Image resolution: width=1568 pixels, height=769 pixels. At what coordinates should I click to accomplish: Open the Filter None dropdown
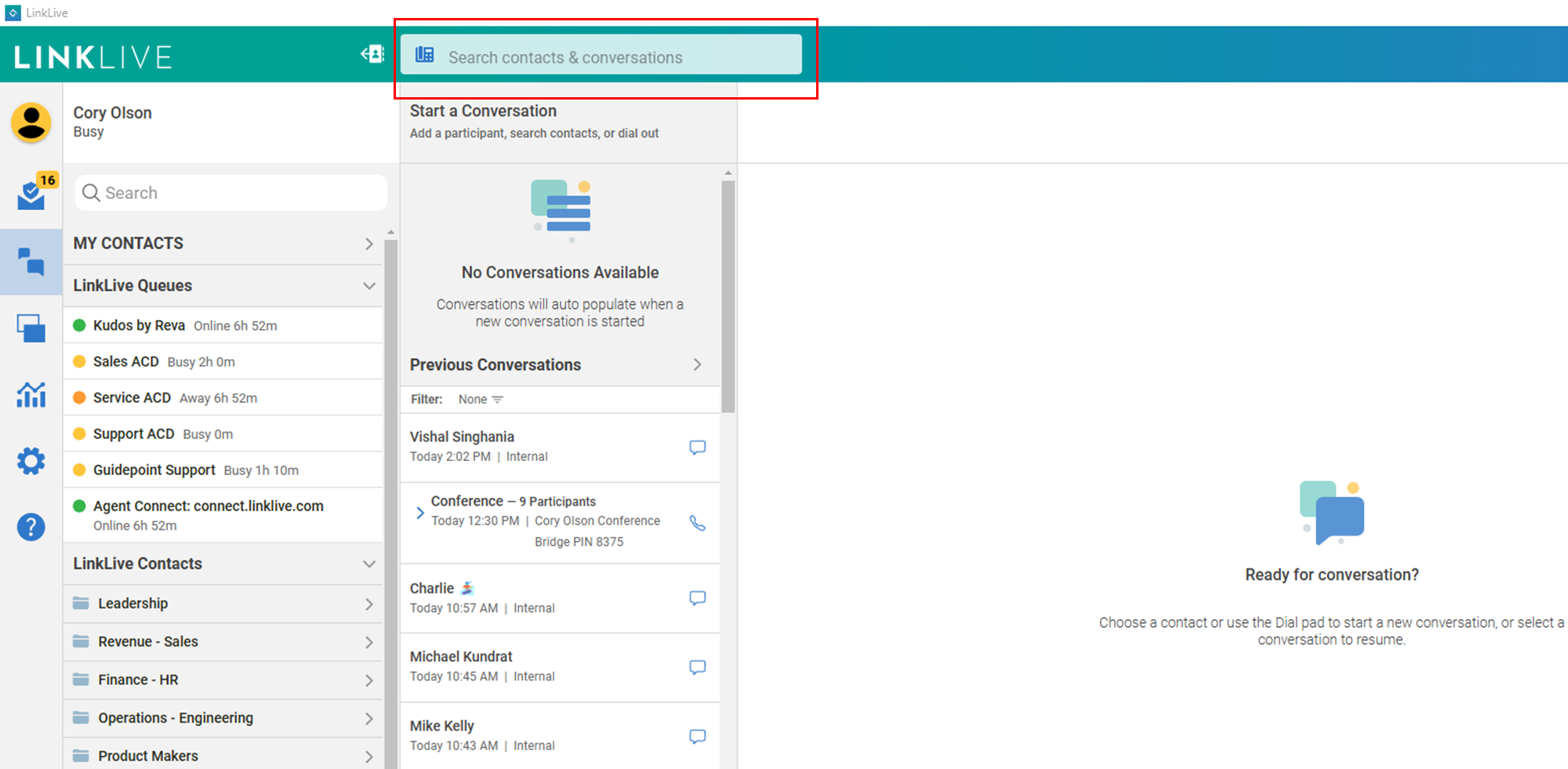click(481, 400)
